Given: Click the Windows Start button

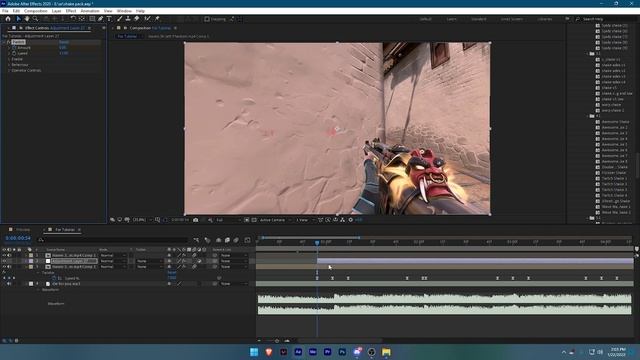Looking at the screenshot, I should [254, 352].
